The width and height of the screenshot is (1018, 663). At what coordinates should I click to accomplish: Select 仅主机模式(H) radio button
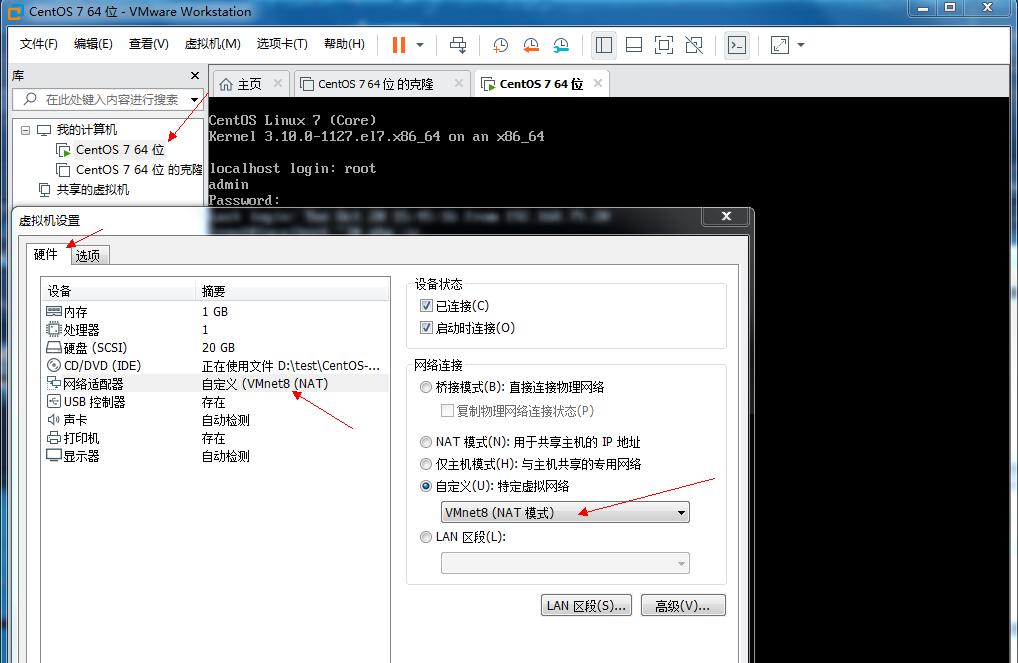[x=426, y=464]
